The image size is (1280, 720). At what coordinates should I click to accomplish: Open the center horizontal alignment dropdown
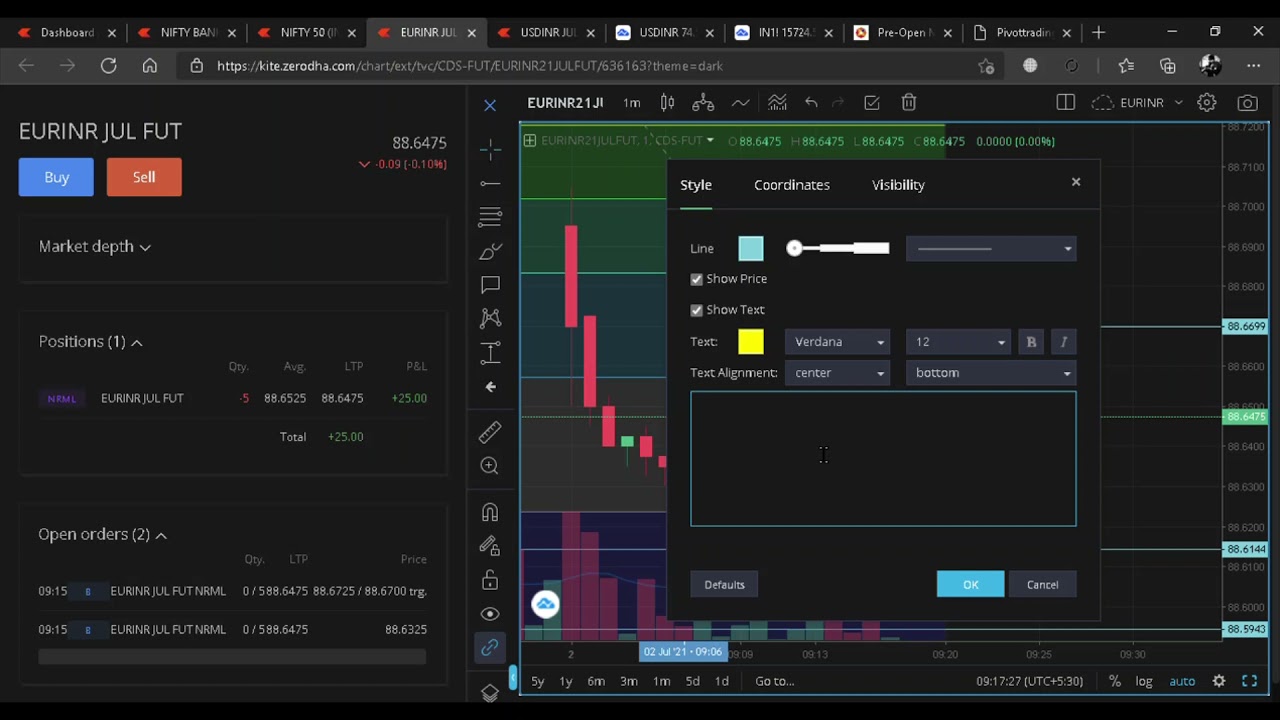838,373
